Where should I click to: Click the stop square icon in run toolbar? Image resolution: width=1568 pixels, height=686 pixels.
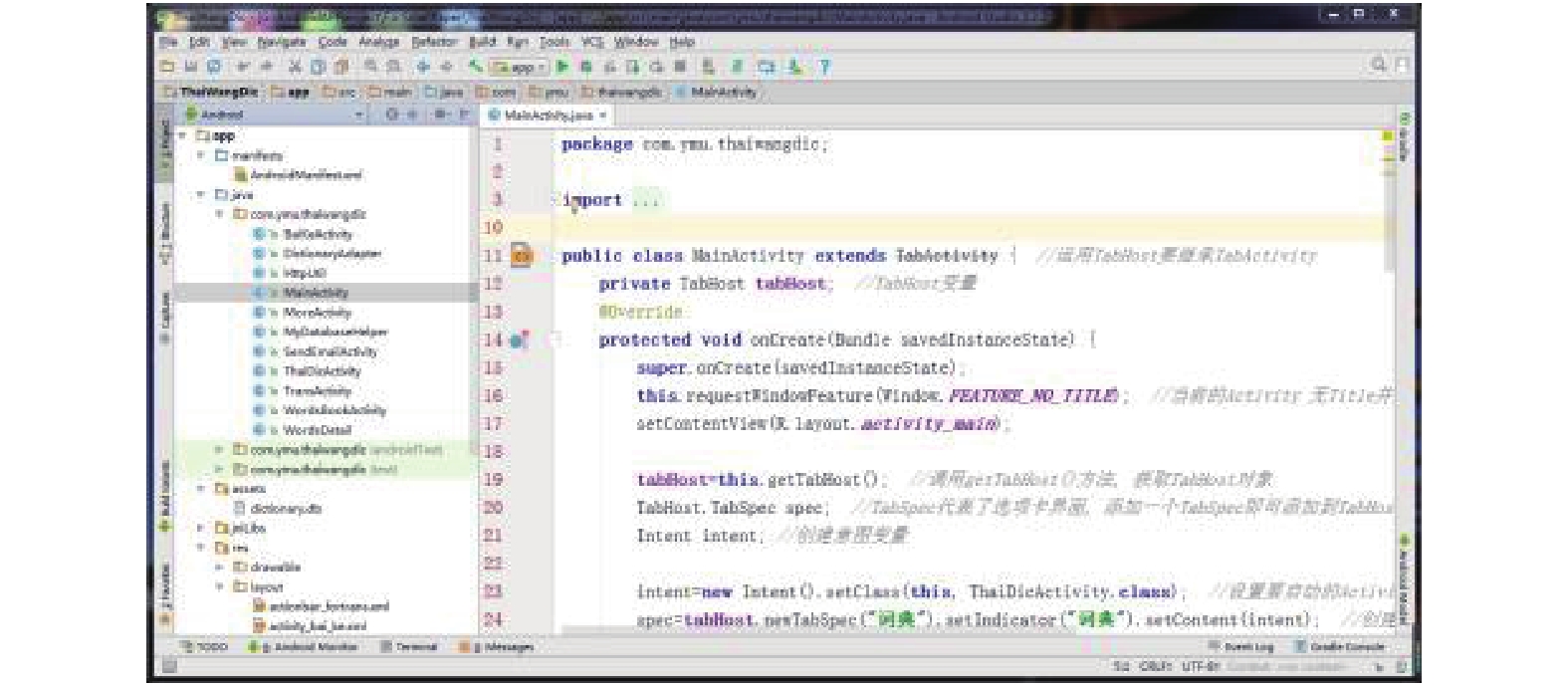(x=680, y=67)
